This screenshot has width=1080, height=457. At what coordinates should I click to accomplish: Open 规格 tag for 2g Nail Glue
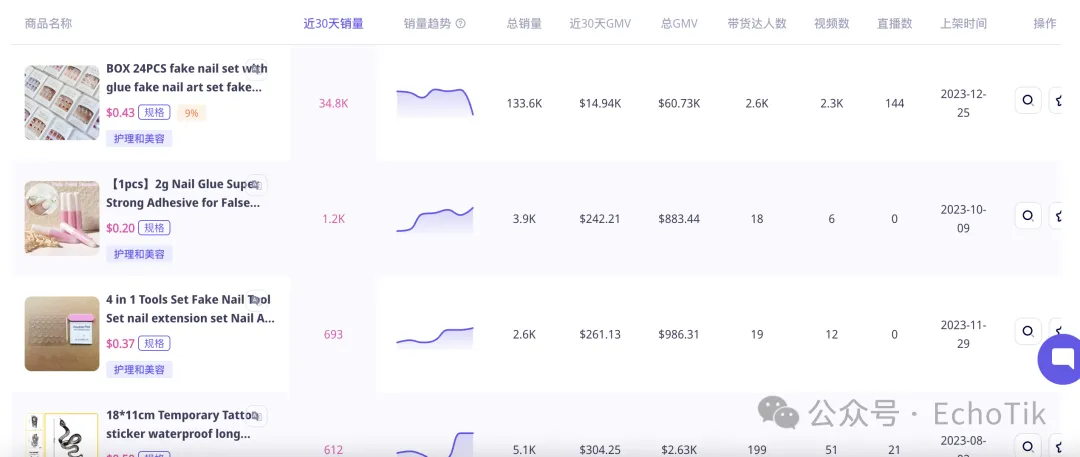coord(154,228)
